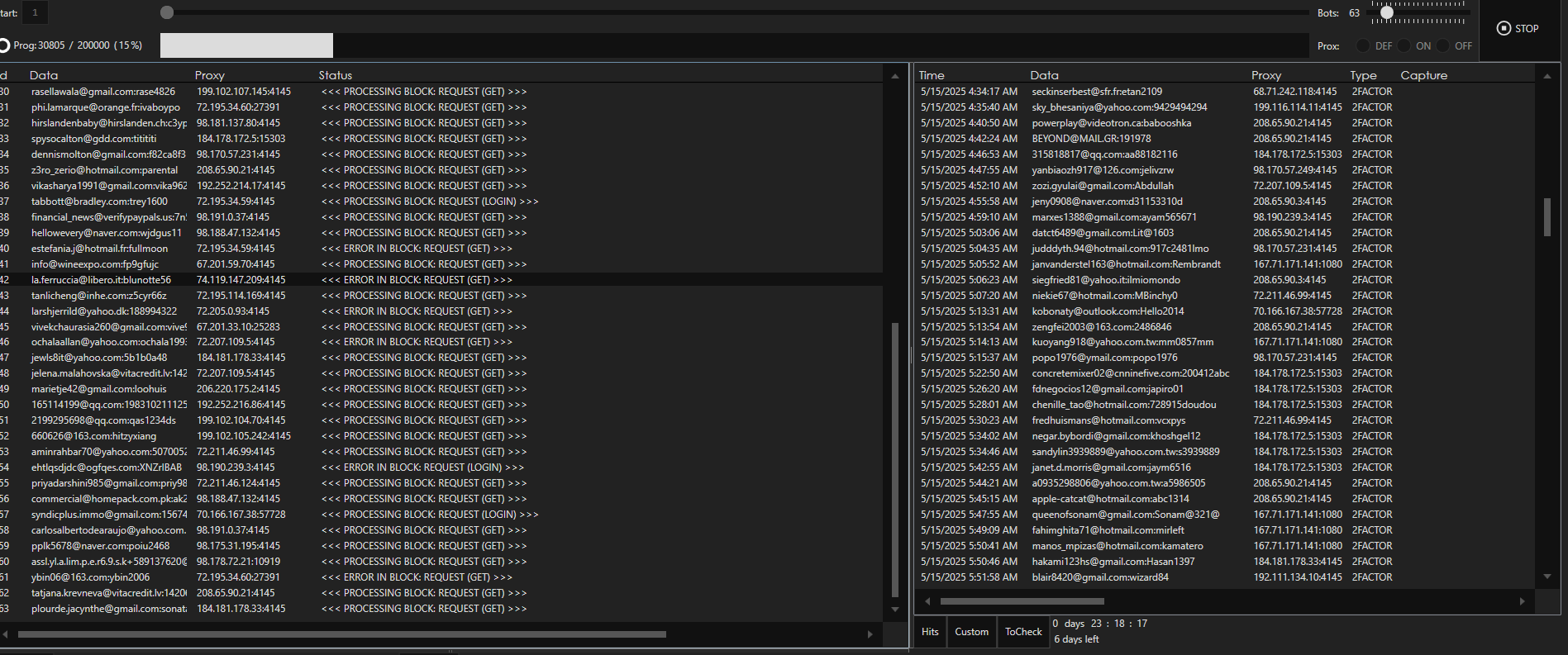Click the Prog: 30805 / 200000 (15%) text
Screen dimensions: 1568x655
point(78,45)
